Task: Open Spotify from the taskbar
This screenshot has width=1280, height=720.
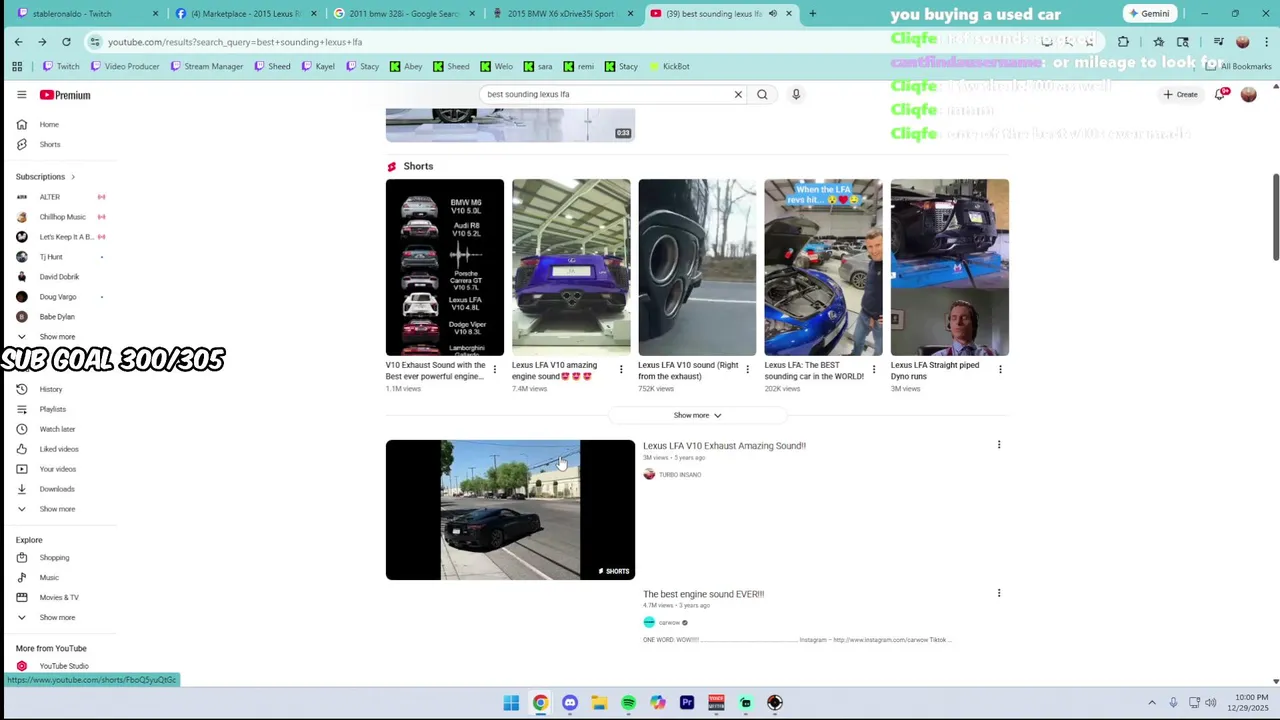Action: 628,703
